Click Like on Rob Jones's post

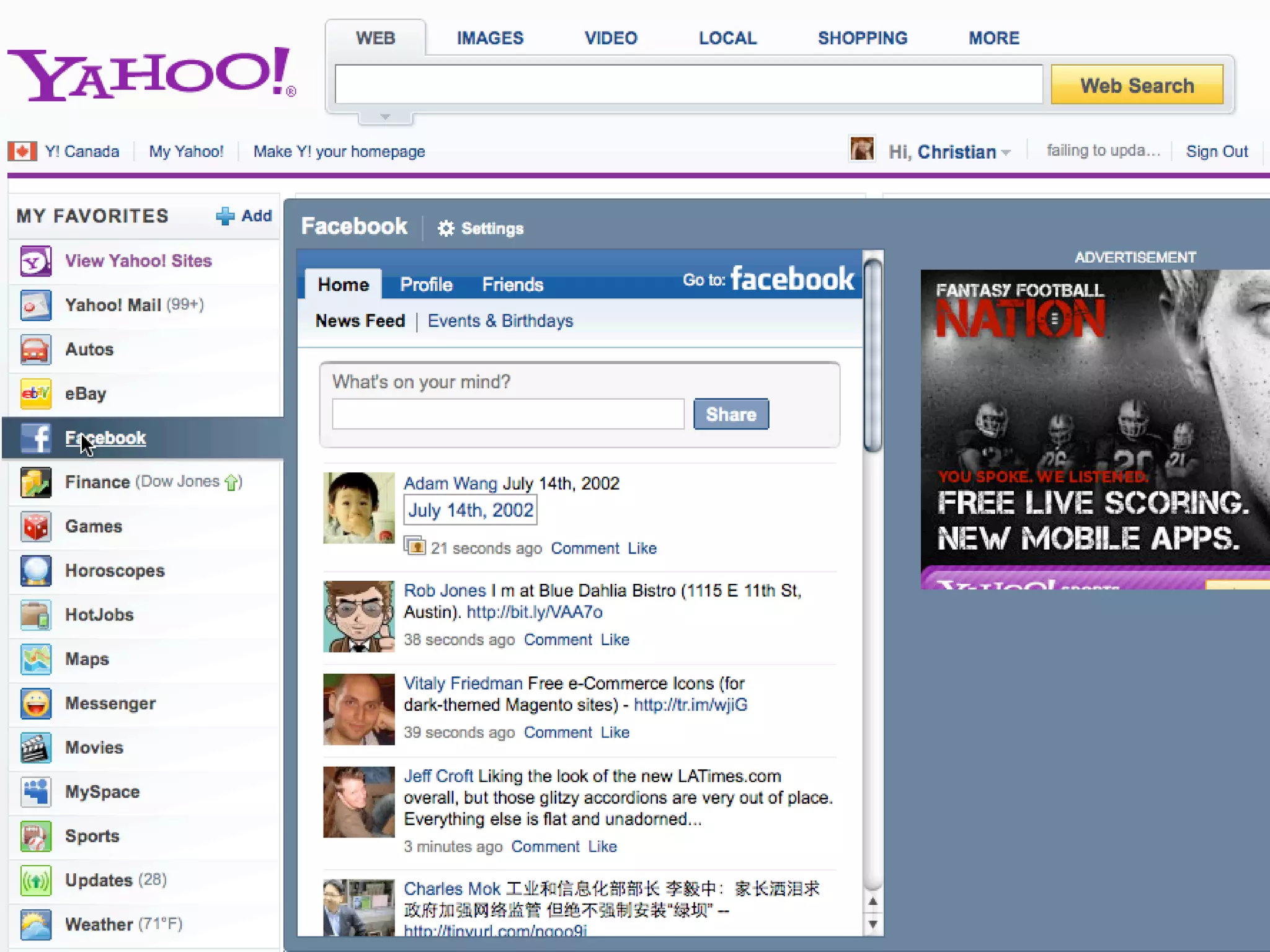615,639
